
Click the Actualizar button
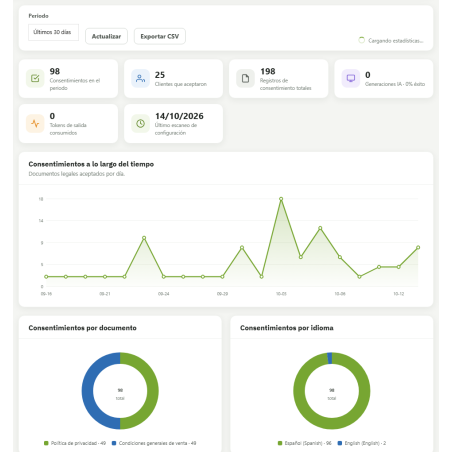pyautogui.click(x=106, y=36)
